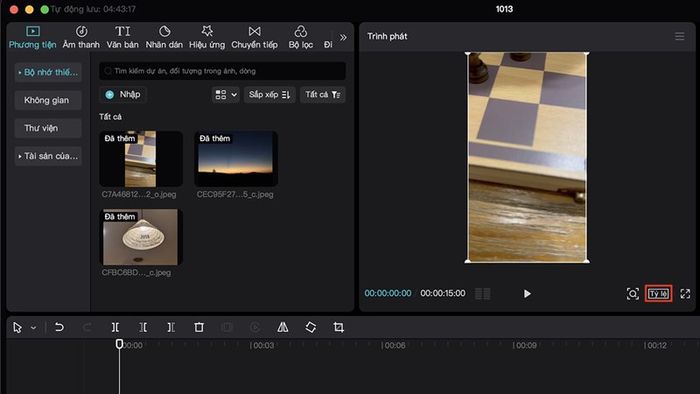Open fullscreen preview mode
700x394 pixels.
tap(685, 294)
